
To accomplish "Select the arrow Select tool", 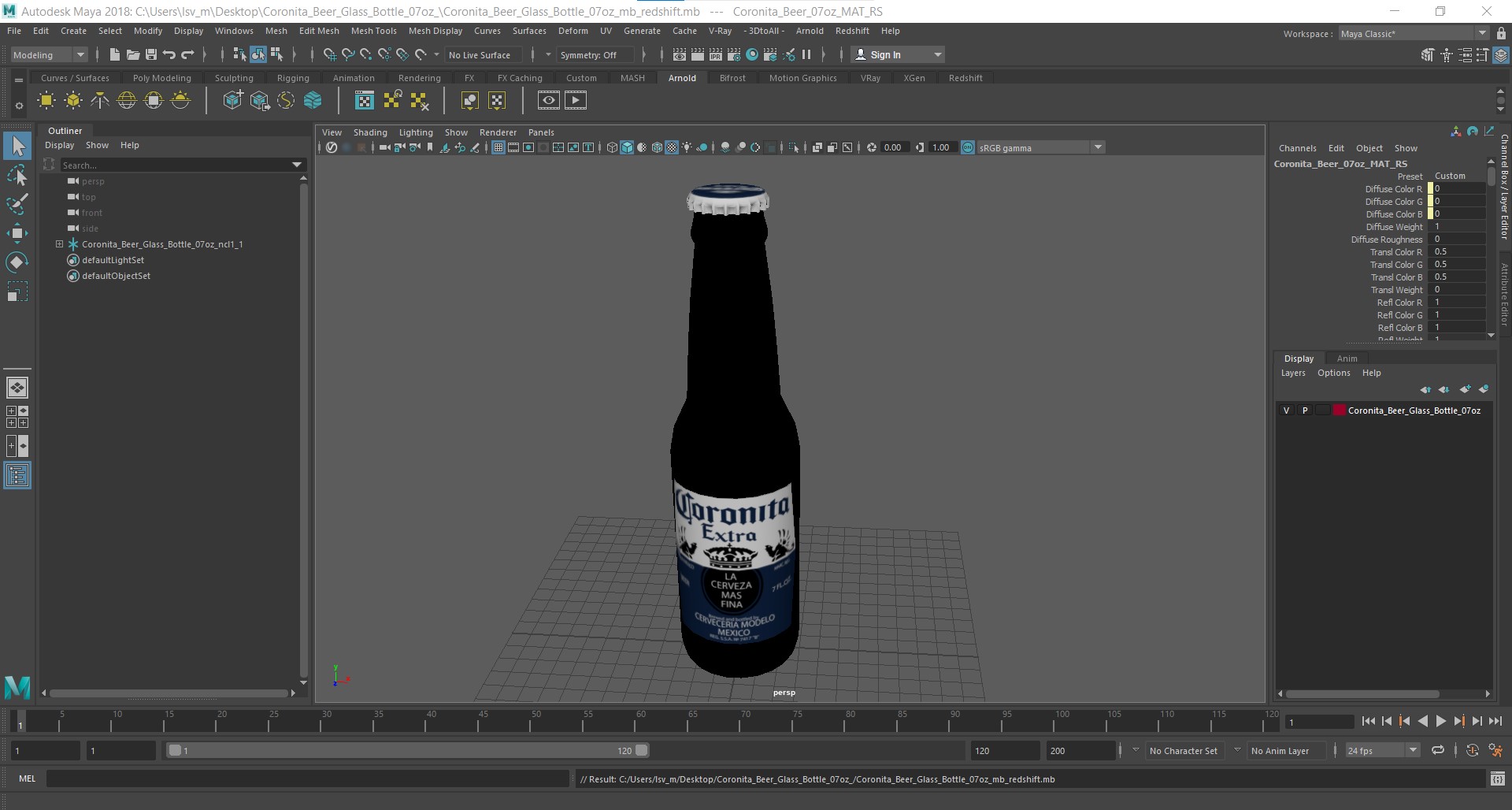I will tap(17, 145).
